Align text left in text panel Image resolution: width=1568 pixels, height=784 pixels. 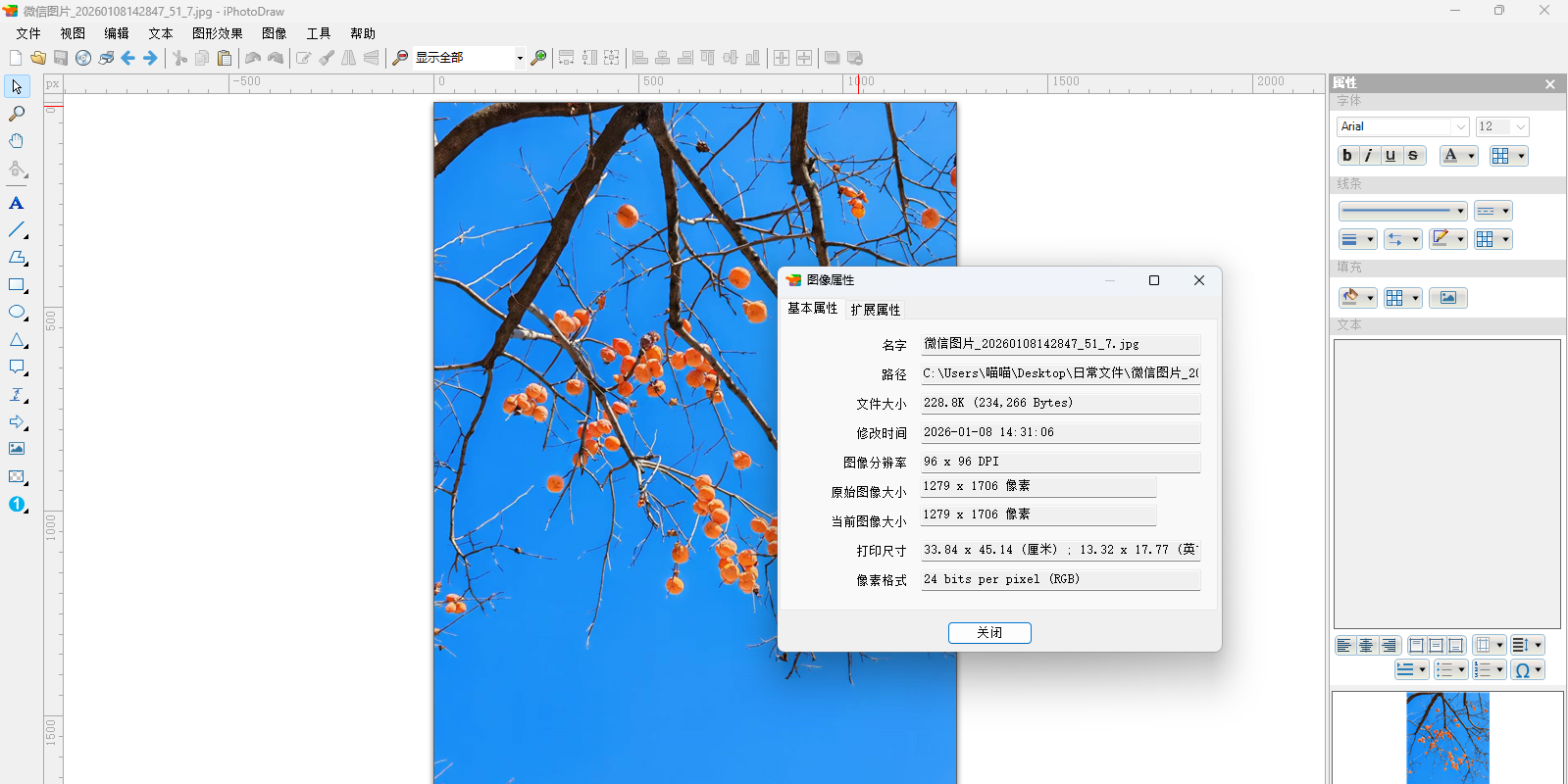[1344, 645]
